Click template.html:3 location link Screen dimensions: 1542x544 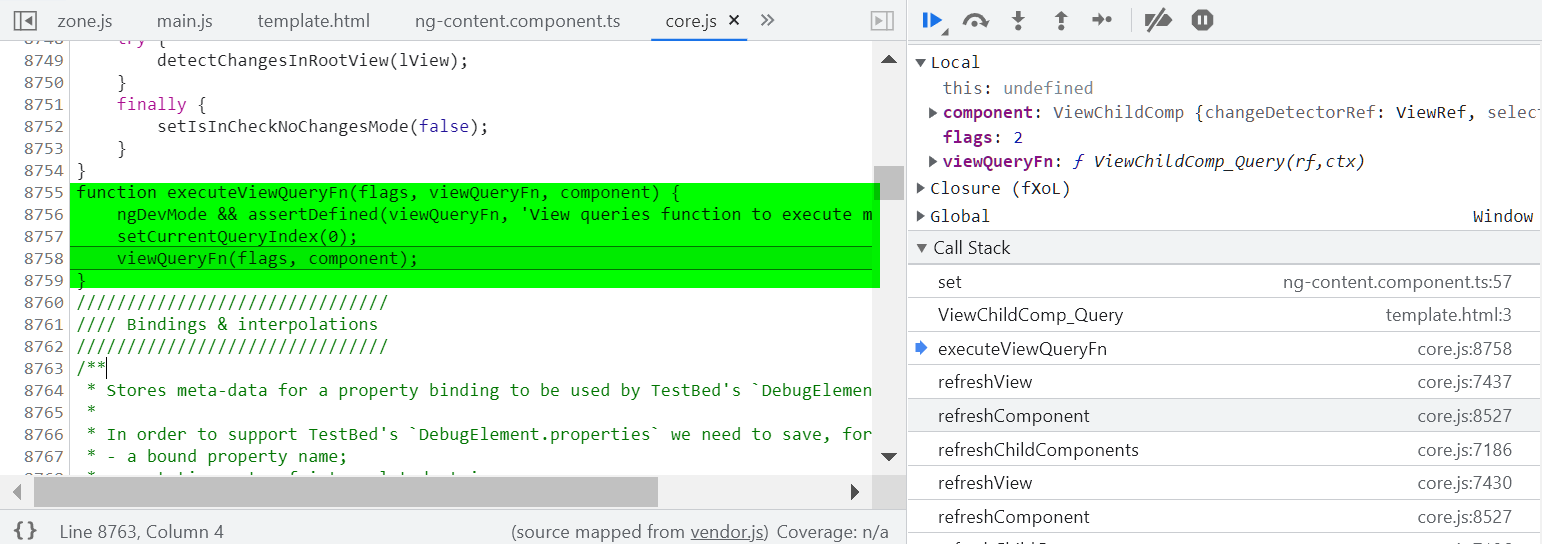pyautogui.click(x=1448, y=315)
